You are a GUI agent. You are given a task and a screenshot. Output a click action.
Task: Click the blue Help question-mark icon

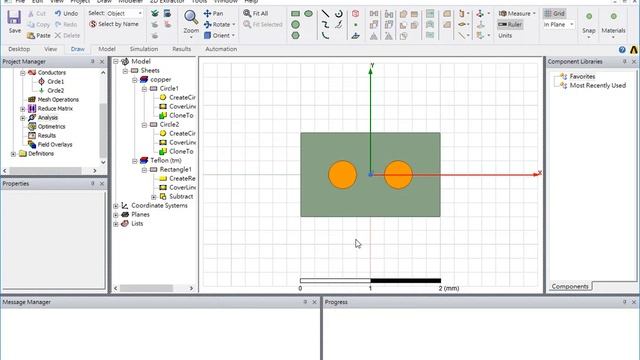[x=622, y=49]
